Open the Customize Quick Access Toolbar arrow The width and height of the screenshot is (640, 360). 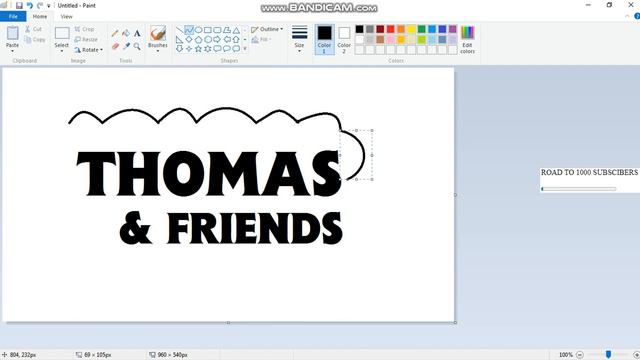(x=49, y=6)
